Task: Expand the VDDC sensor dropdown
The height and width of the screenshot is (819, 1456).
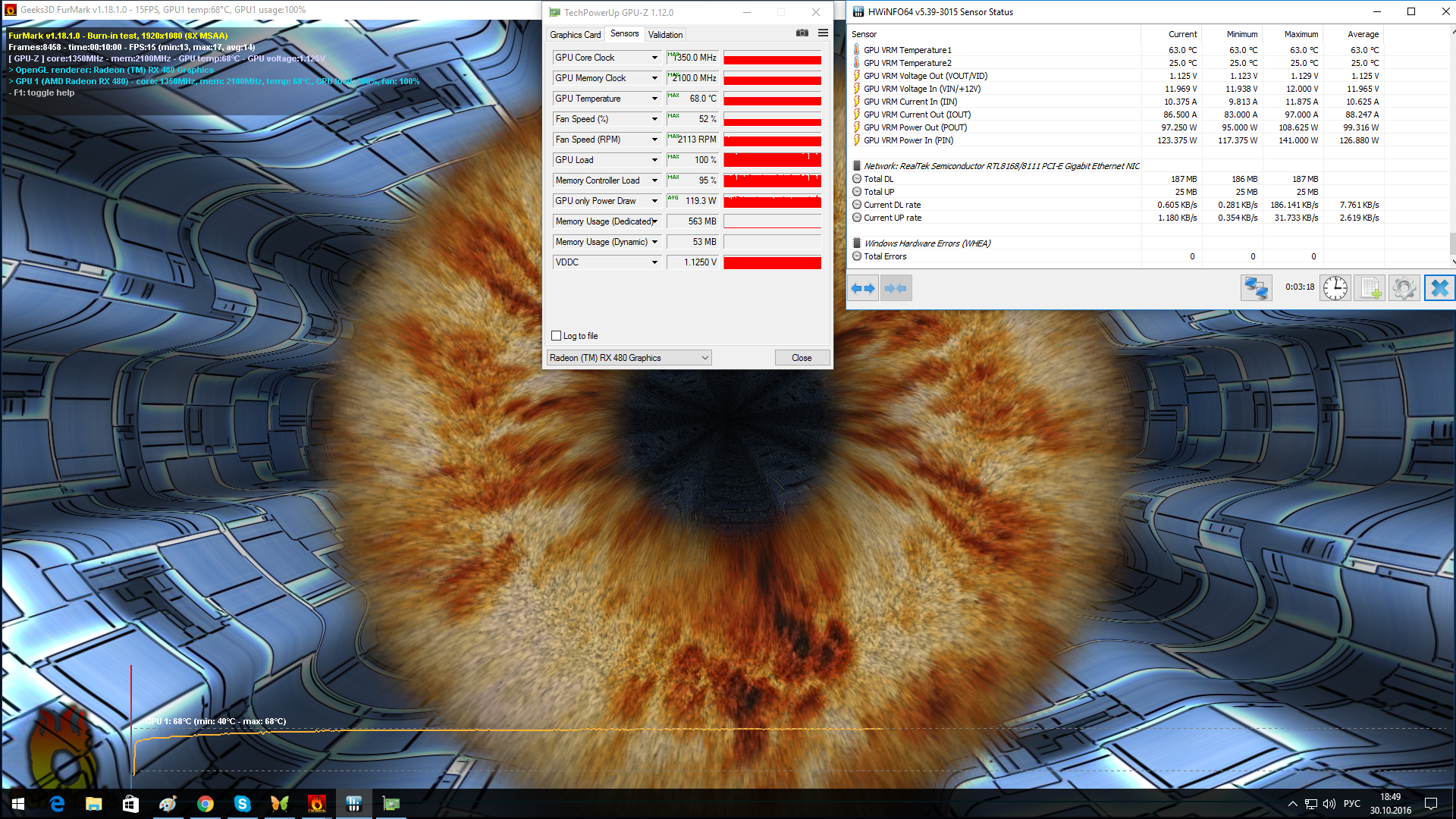Action: click(x=654, y=262)
